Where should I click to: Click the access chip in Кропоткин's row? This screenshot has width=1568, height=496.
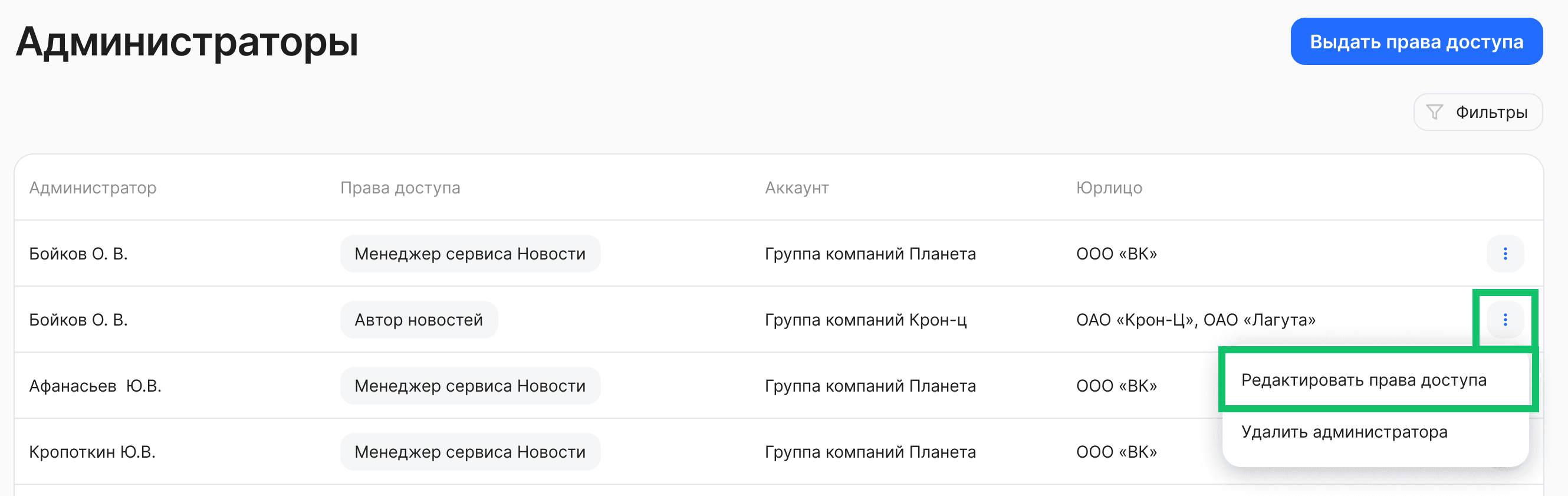point(470,452)
